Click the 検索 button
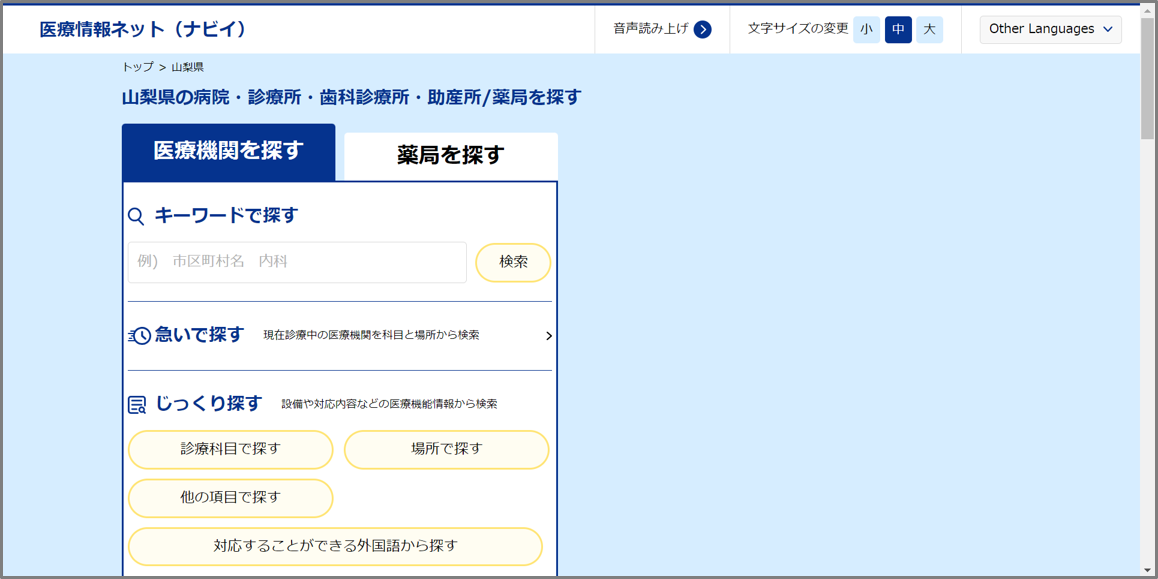1158x579 pixels. coord(513,262)
